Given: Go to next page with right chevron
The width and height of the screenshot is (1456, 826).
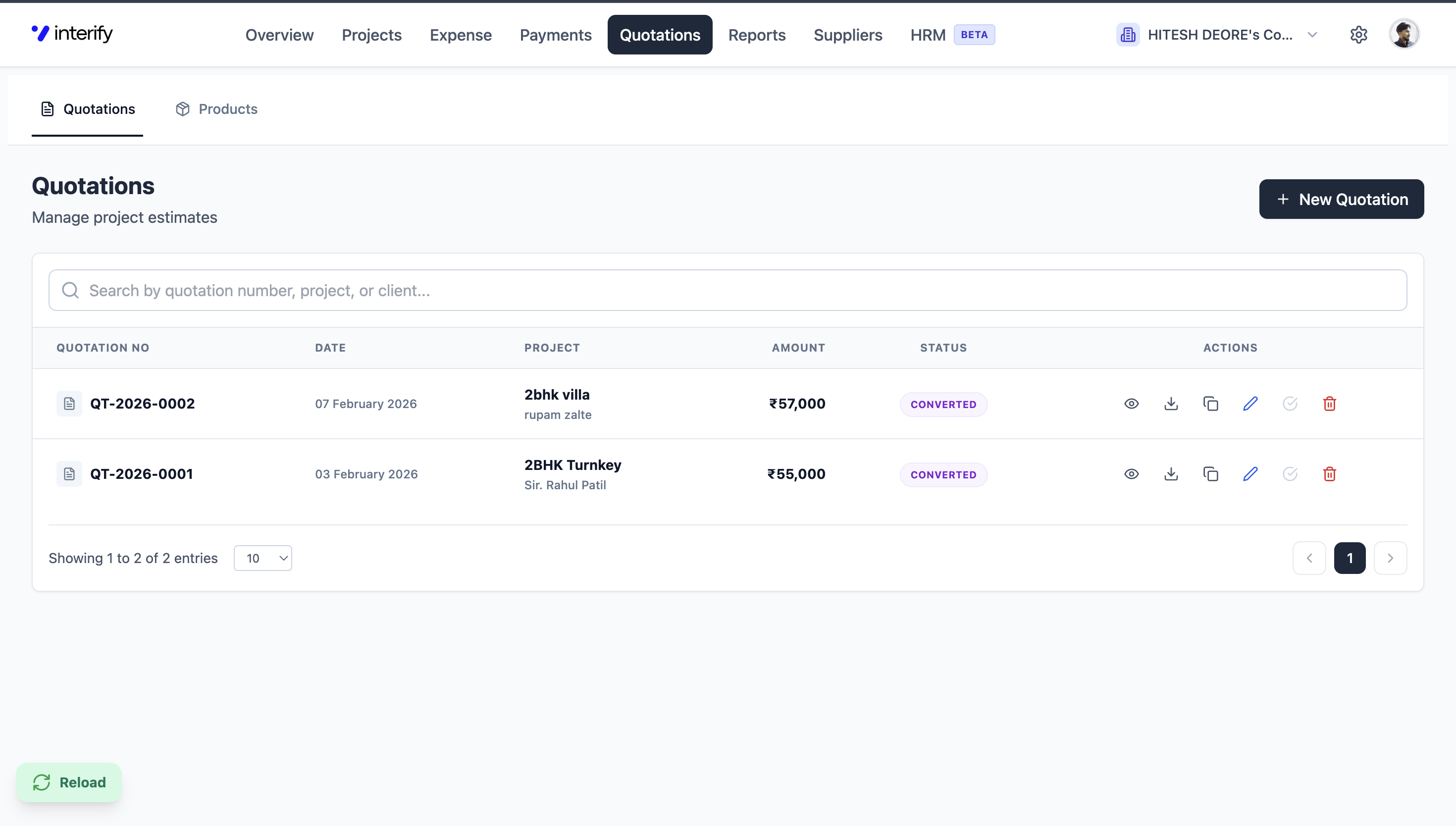Looking at the screenshot, I should coord(1390,558).
